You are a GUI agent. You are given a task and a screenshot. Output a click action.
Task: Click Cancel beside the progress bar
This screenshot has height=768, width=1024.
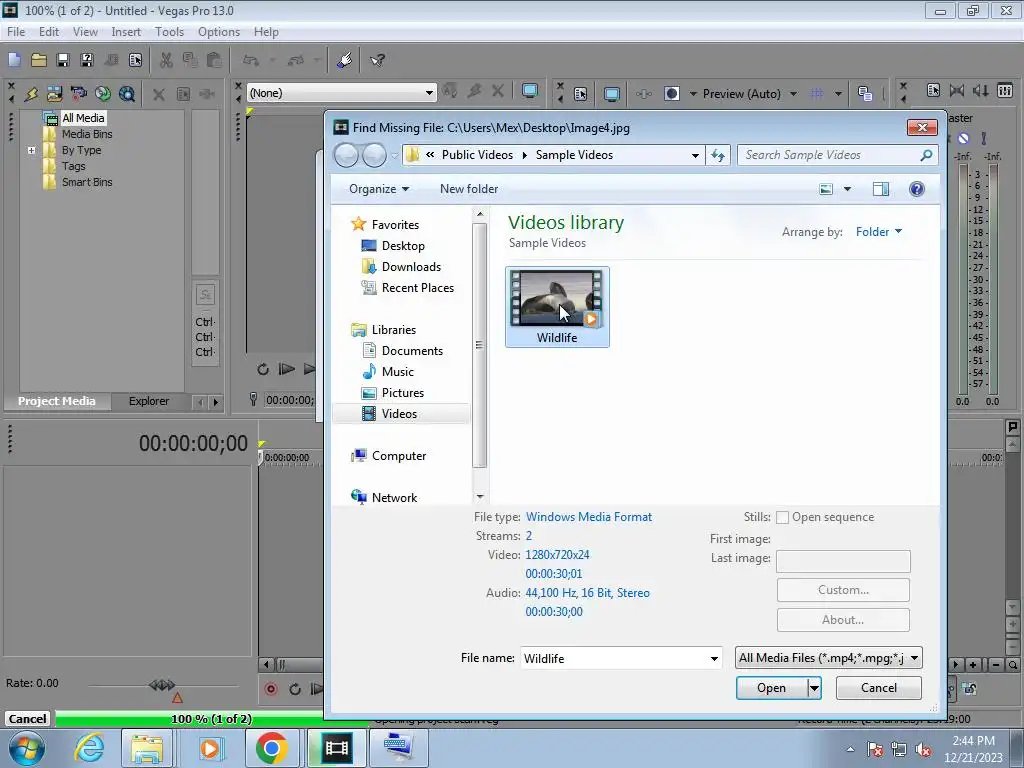pos(27,719)
